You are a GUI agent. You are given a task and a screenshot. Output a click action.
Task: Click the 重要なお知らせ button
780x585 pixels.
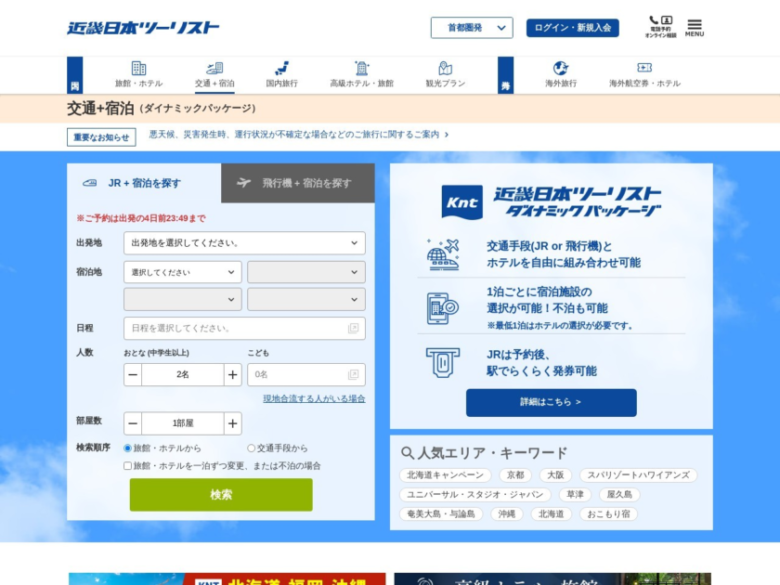point(101,137)
